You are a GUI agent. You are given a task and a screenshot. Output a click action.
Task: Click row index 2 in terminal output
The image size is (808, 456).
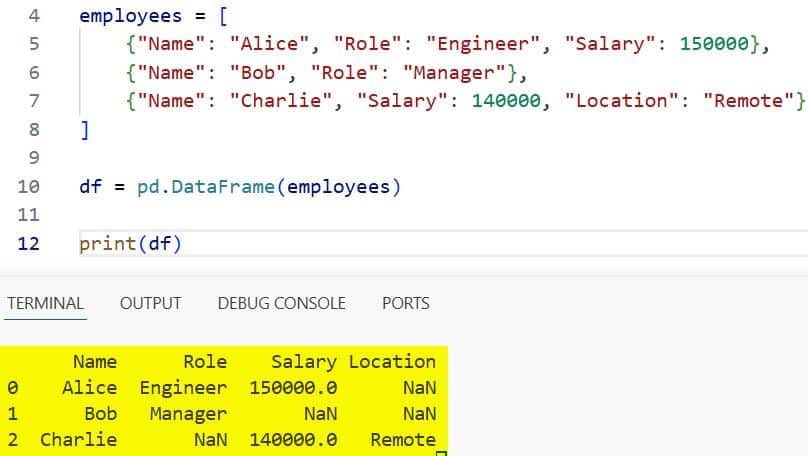point(12,440)
